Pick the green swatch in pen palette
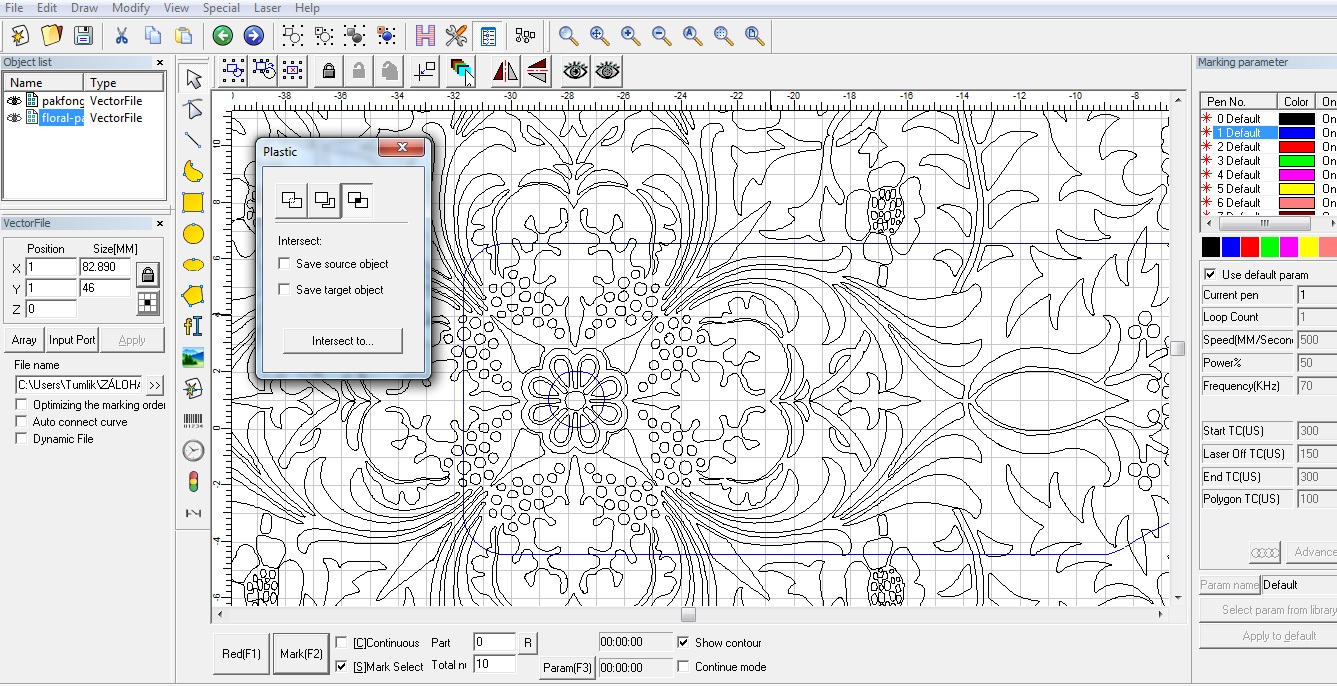The height and width of the screenshot is (686, 1337). click(x=1269, y=246)
